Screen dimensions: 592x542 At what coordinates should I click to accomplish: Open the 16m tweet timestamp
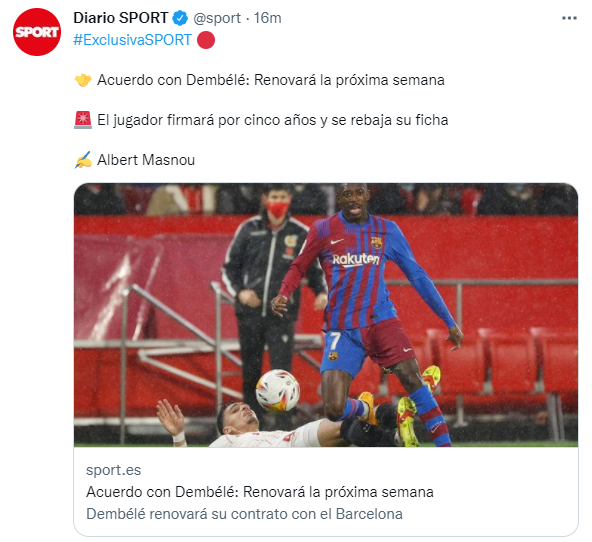tap(267, 18)
